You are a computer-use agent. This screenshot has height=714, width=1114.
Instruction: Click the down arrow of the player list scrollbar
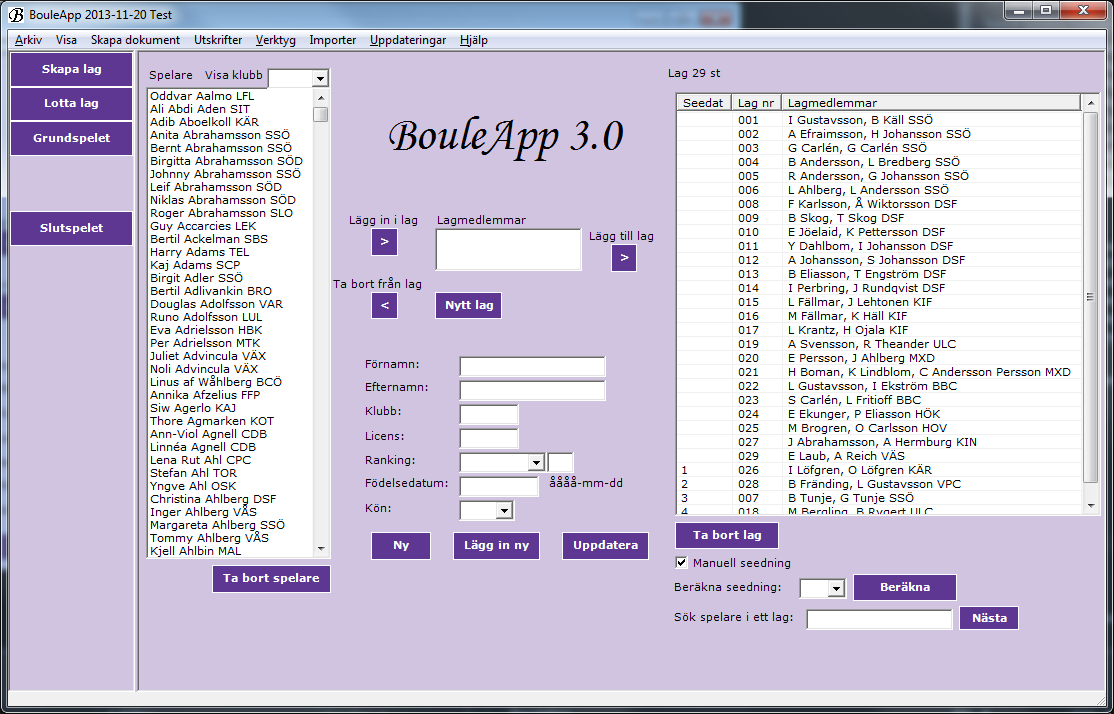[321, 548]
